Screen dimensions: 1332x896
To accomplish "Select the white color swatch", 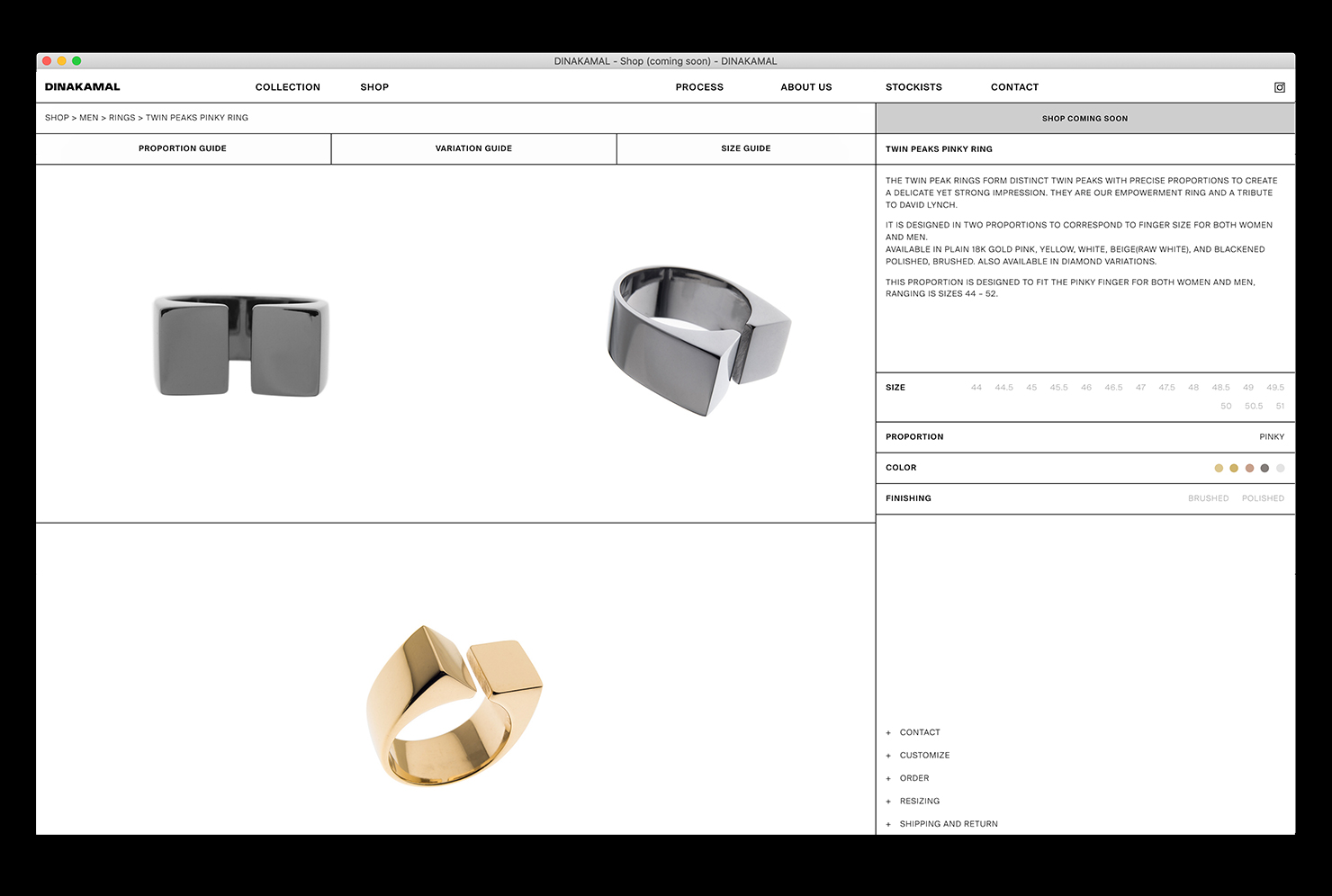I will pyautogui.click(x=1280, y=468).
